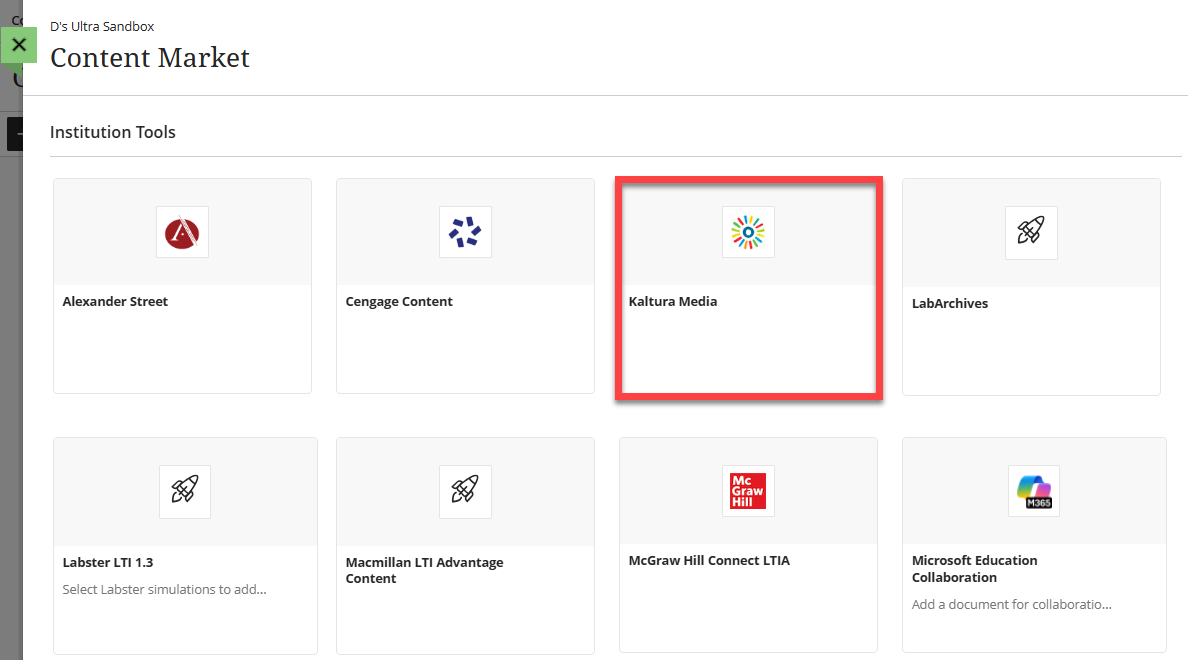Viewport: 1188px width, 660px height.
Task: Click the Institution Tools heading
Action: [x=113, y=132]
